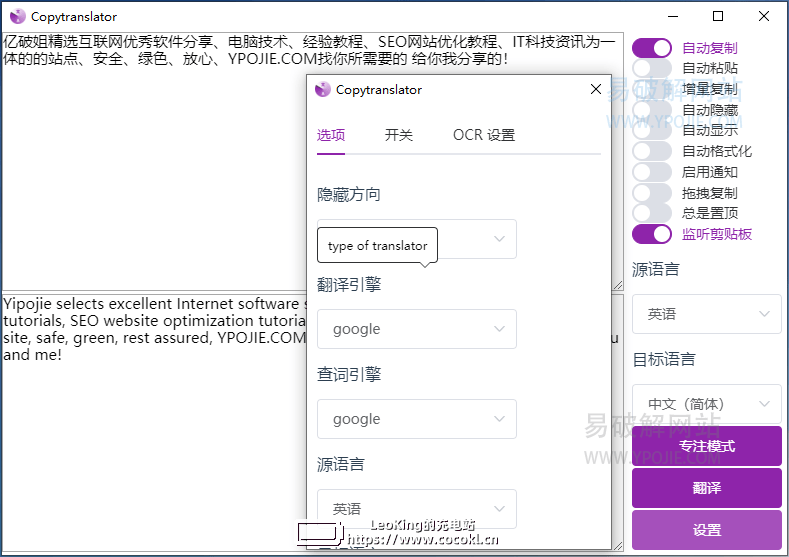Click the Copytranslator logo in settings dialog

point(323,90)
